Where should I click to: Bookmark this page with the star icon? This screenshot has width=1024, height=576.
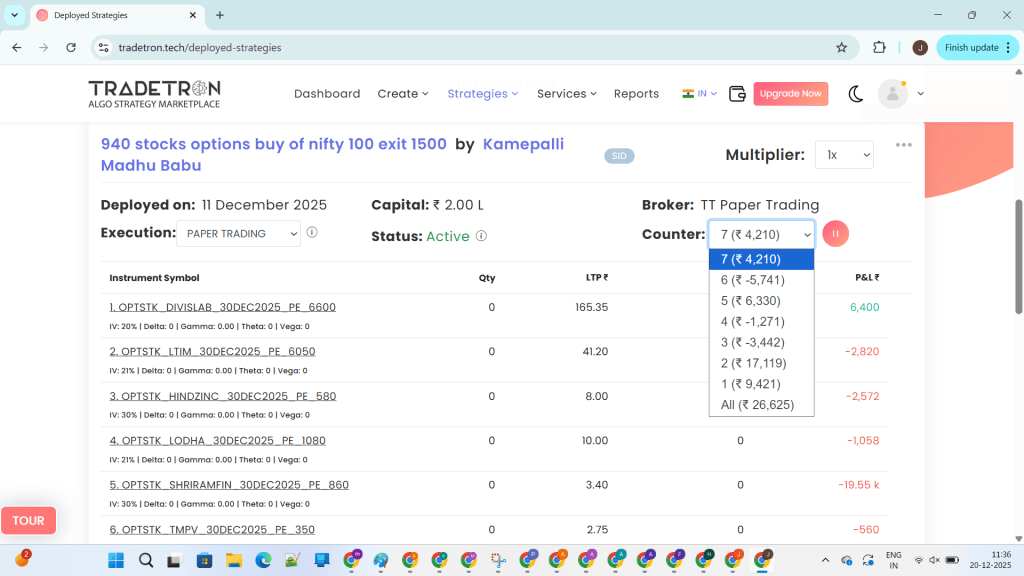point(841,47)
